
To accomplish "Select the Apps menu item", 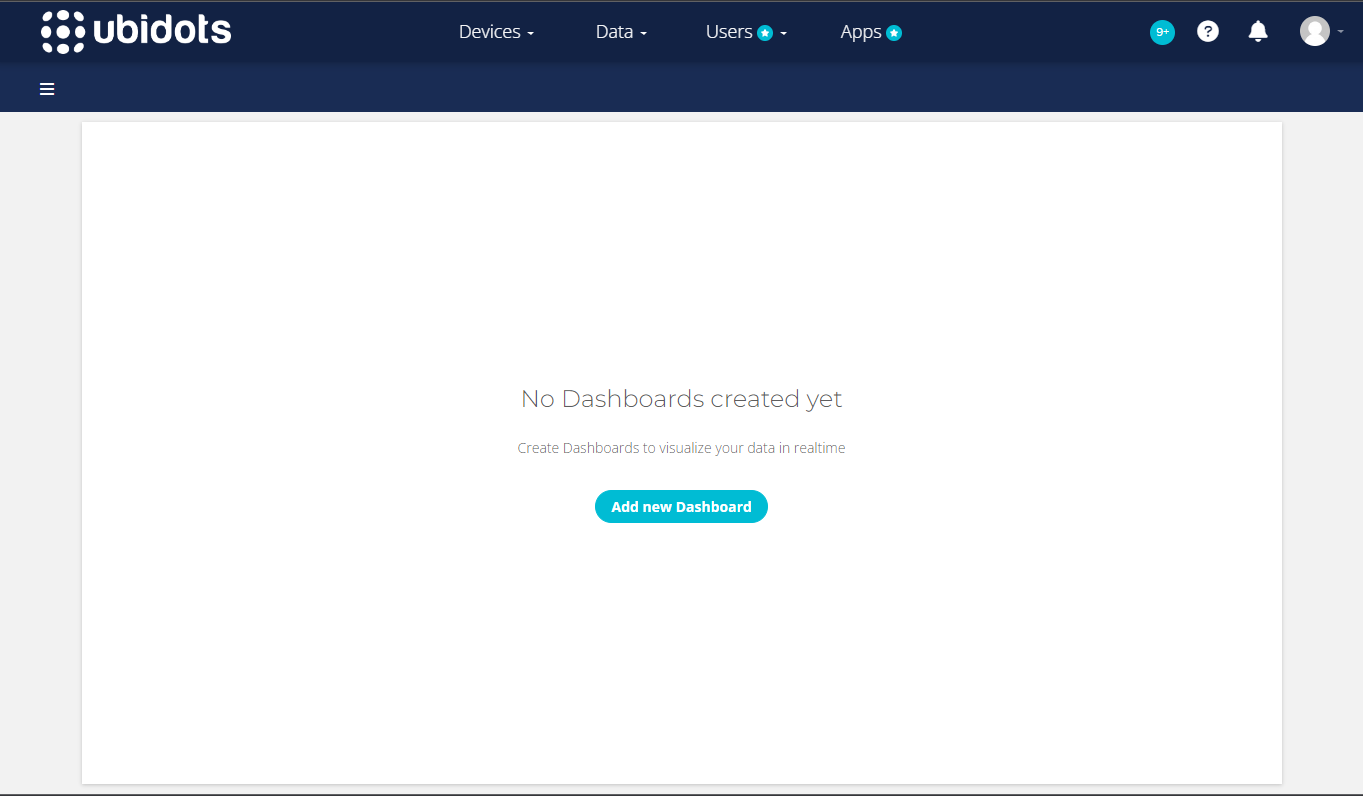I will [x=861, y=31].
